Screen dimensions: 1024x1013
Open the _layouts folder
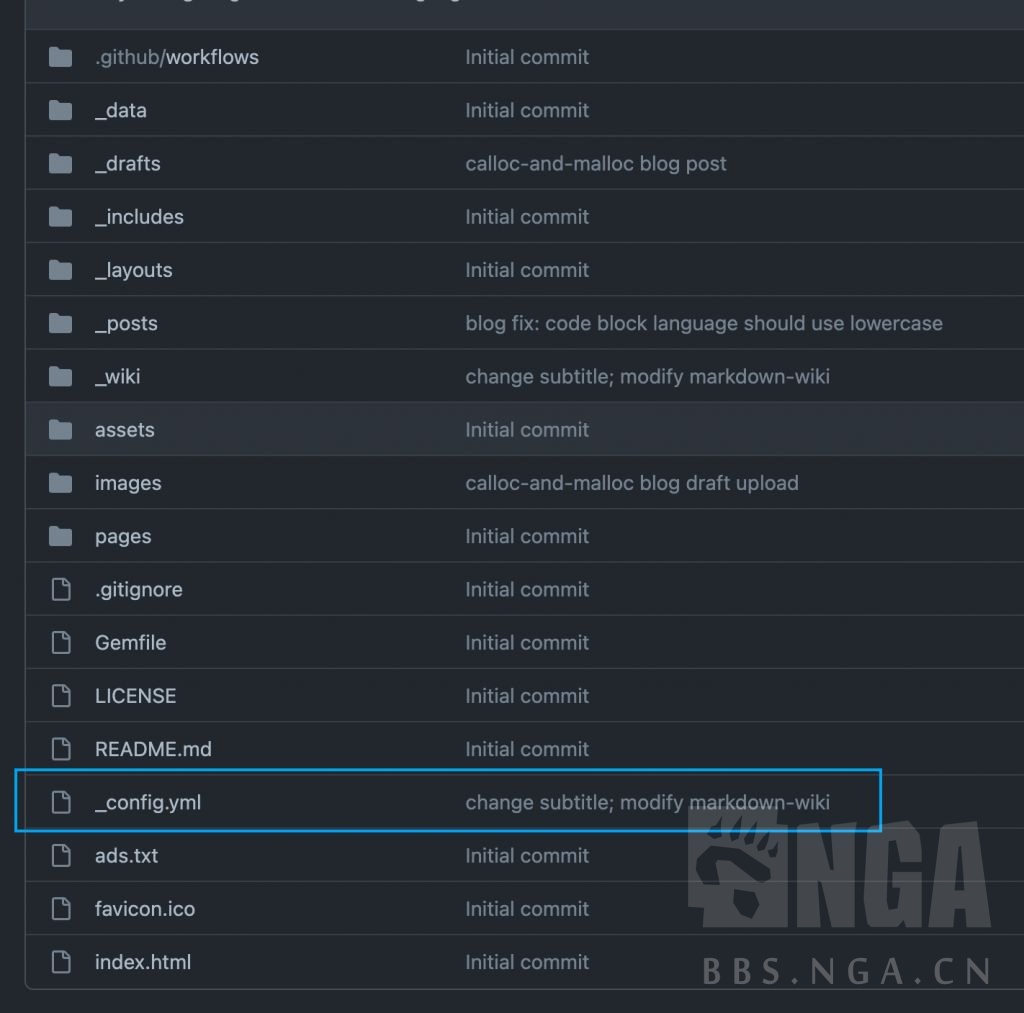[x=133, y=269]
